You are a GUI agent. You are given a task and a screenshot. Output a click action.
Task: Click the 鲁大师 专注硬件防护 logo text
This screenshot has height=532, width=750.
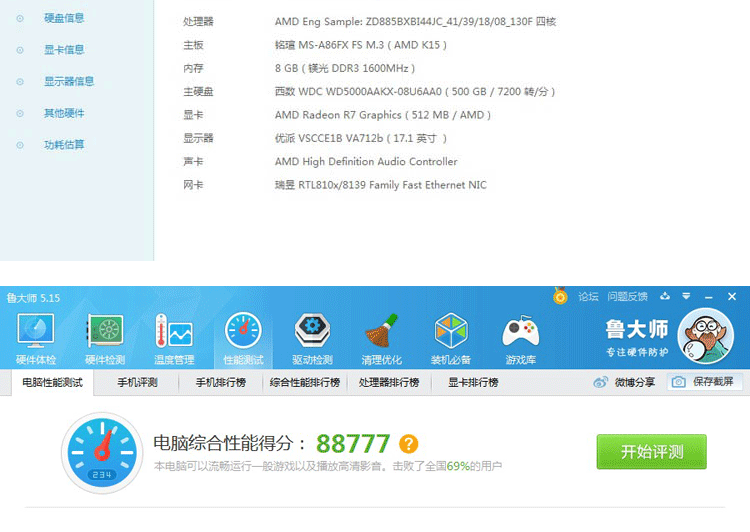(x=637, y=337)
